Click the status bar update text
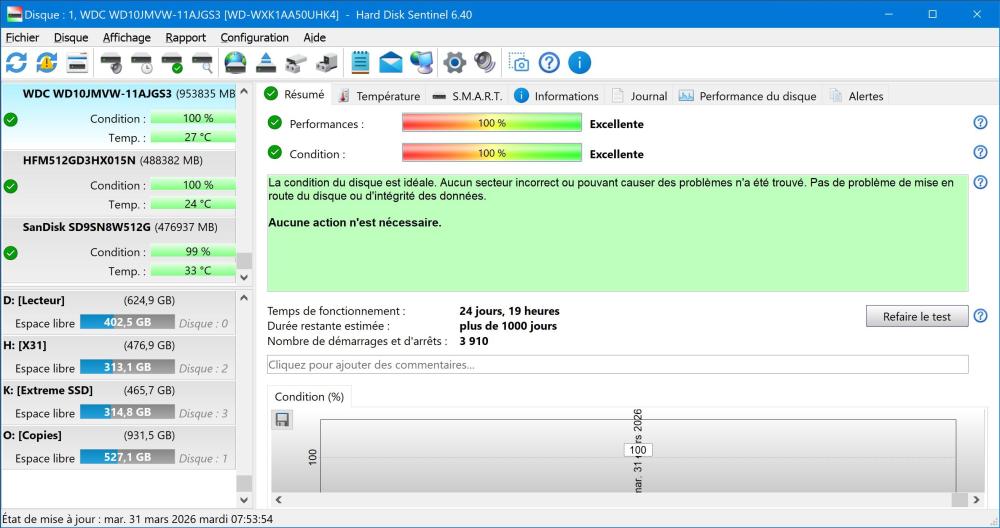Viewport: 1000px width, 528px height. (138, 519)
